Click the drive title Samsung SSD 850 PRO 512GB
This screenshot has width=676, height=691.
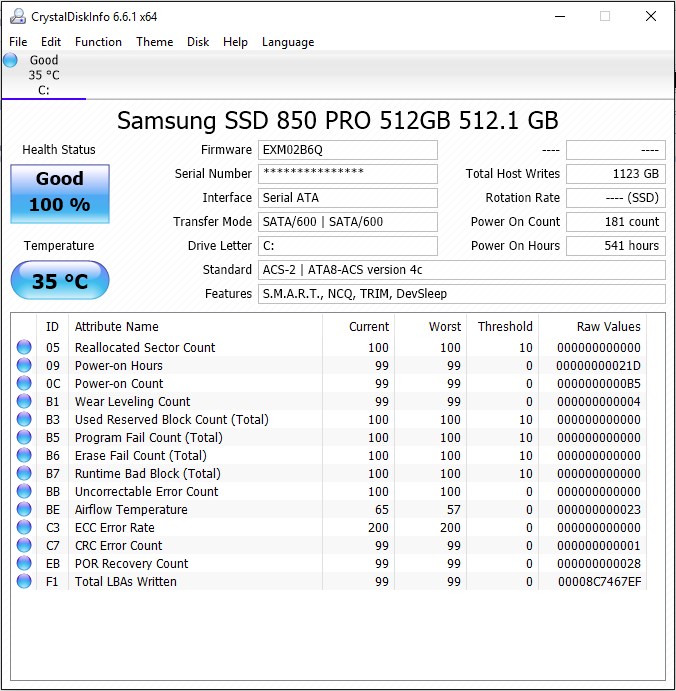click(x=338, y=120)
